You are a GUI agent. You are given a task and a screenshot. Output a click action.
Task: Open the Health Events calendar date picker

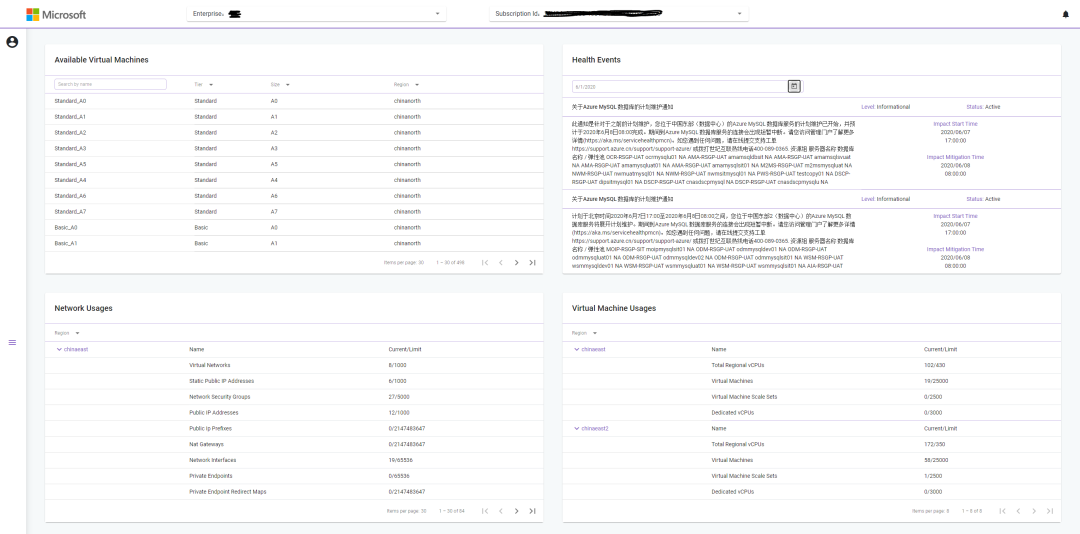pyautogui.click(x=794, y=86)
